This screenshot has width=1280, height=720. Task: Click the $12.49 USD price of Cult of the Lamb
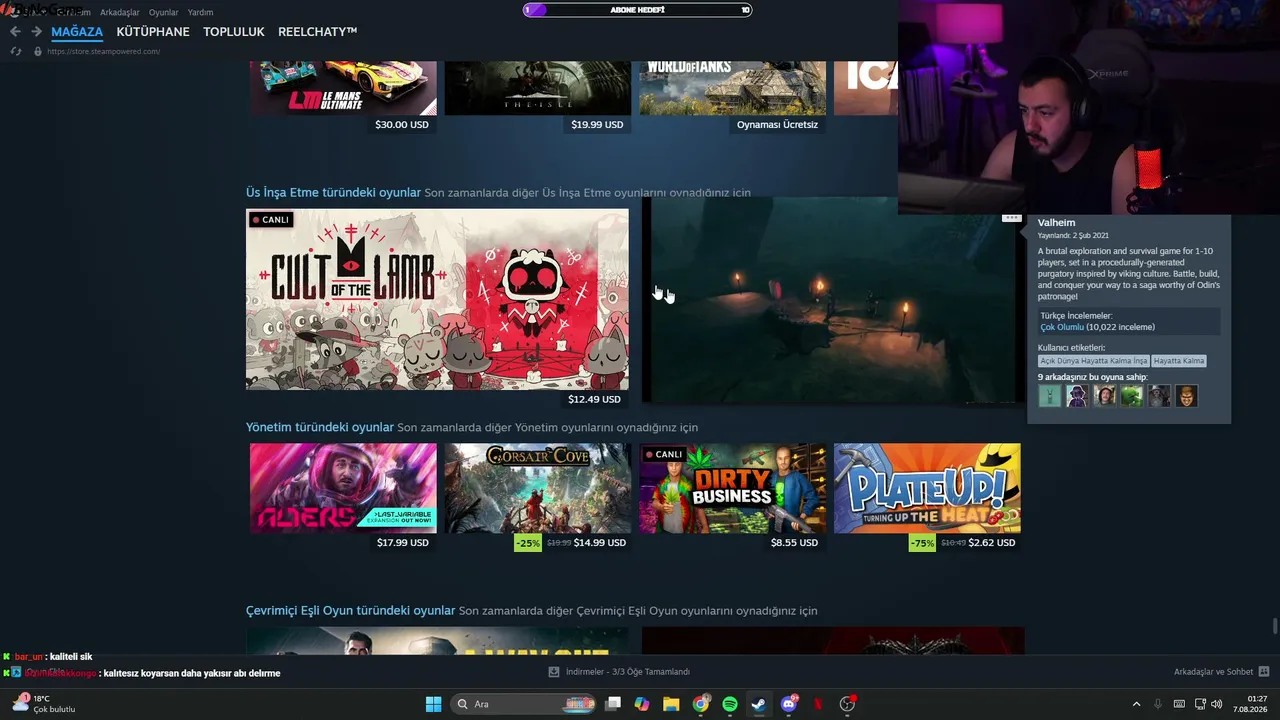point(594,399)
